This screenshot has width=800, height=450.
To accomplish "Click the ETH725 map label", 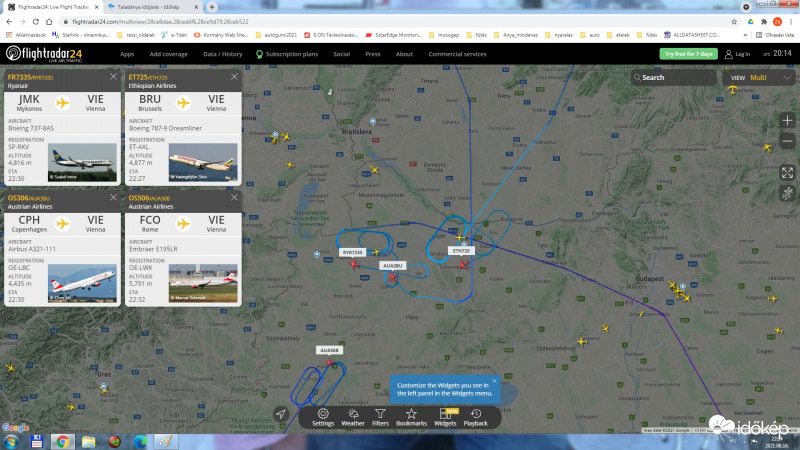I will pos(461,251).
